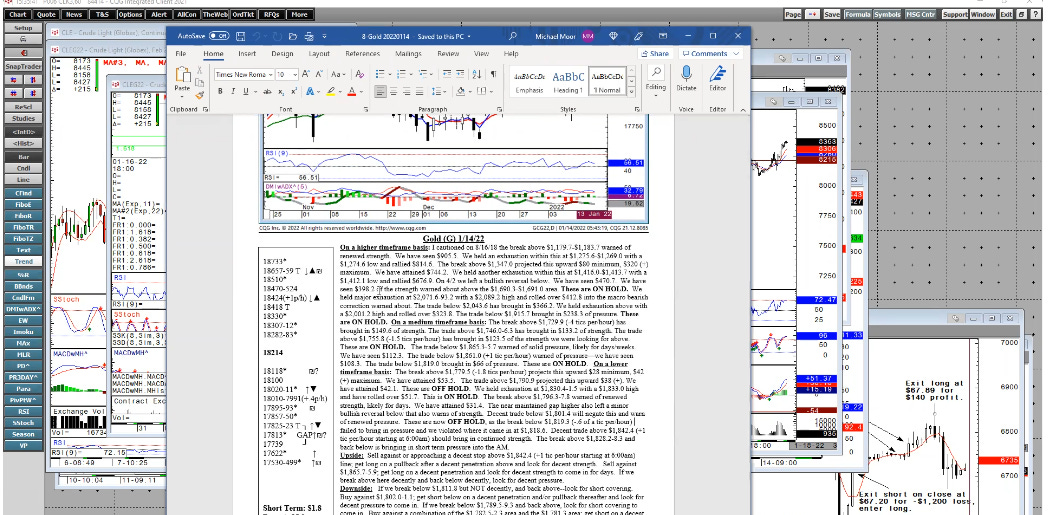Click the printer icon button under Setup
This screenshot has width=1050, height=515.
click(x=23, y=40)
